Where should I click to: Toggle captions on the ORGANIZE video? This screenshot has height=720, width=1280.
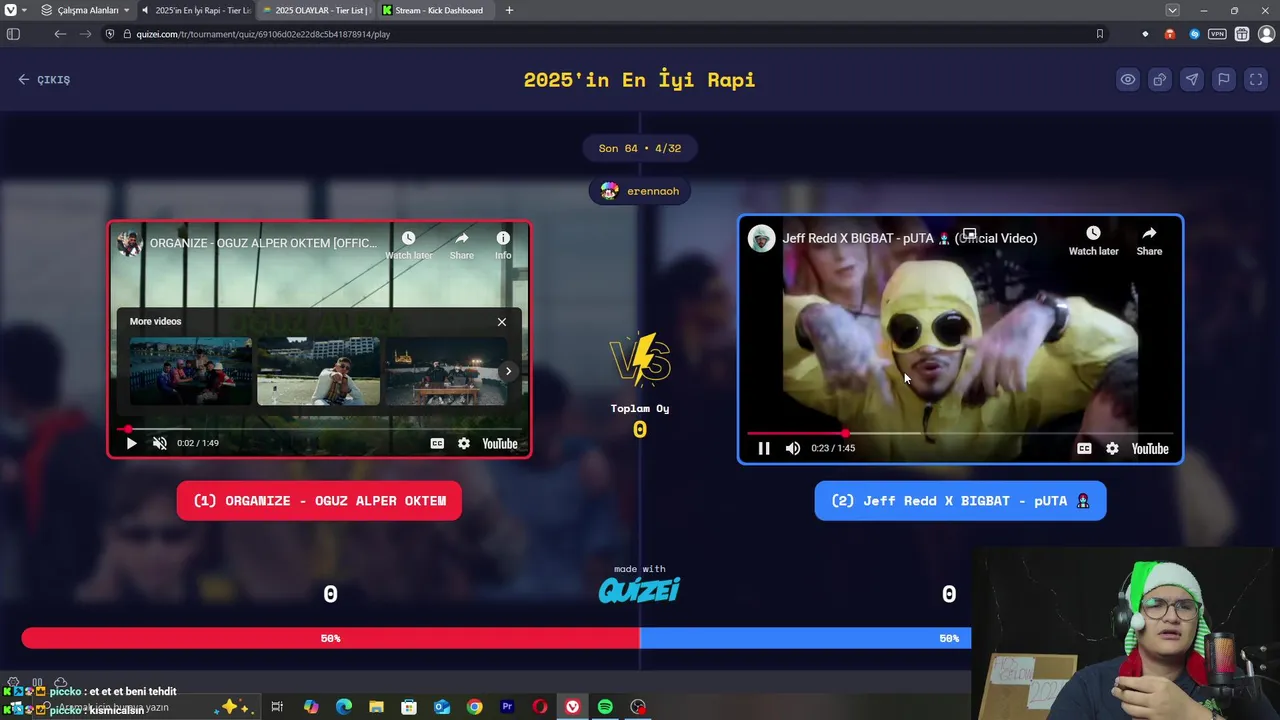coord(437,443)
